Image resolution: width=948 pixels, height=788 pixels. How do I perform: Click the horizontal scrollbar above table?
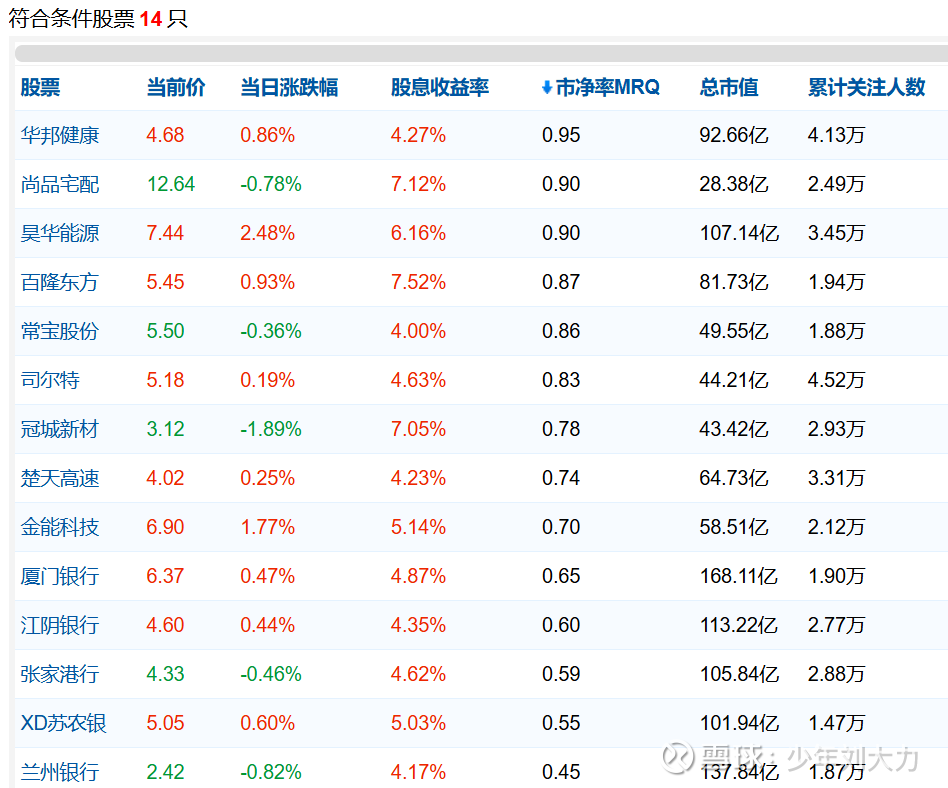point(481,53)
